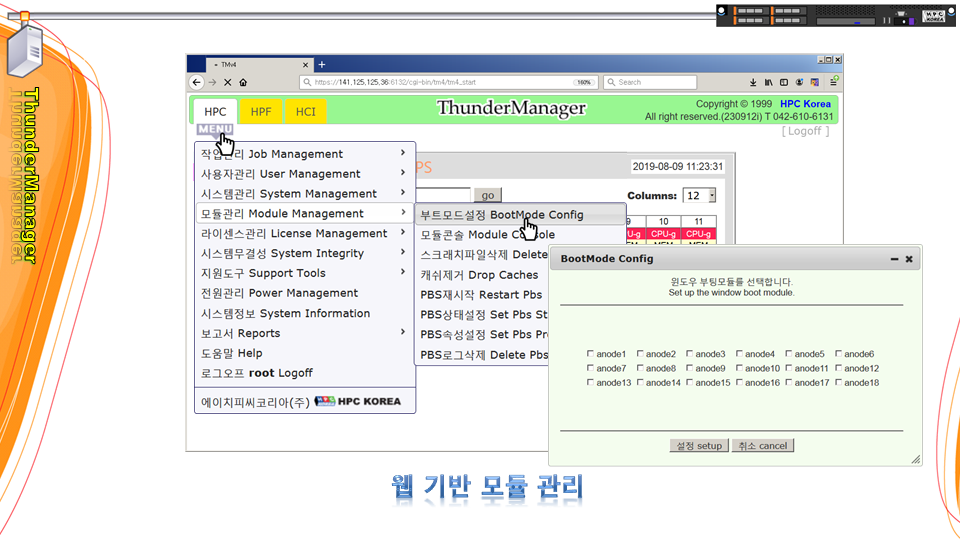Click the red CPU-g cell under column 11

tap(699, 234)
